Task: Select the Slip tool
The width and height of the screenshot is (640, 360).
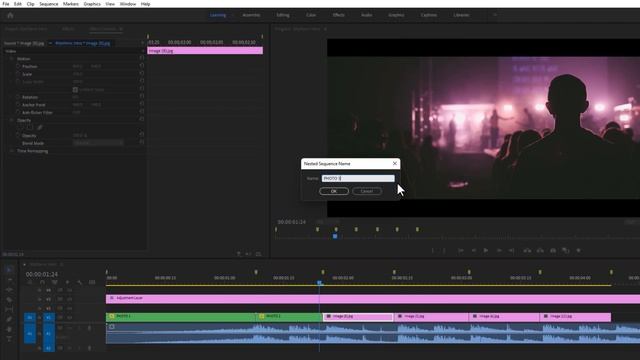Action: pos(10,309)
